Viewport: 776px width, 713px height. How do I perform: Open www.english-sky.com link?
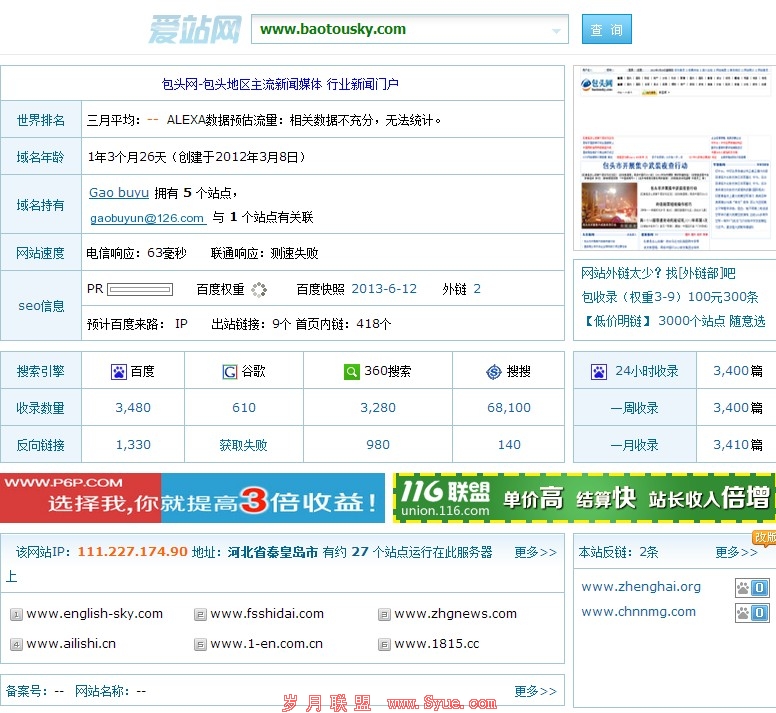(x=95, y=614)
